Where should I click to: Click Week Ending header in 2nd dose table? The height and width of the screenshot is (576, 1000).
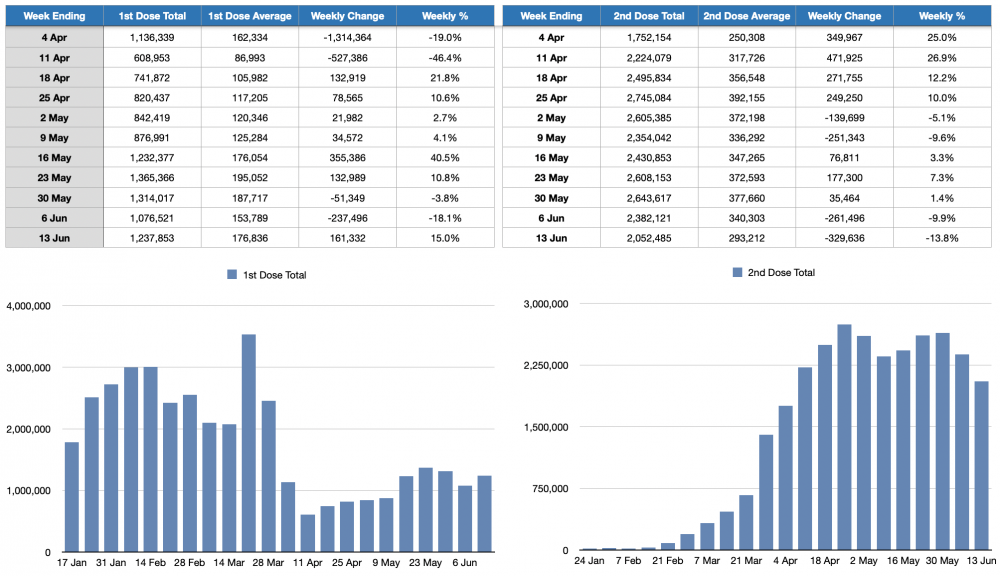point(551,16)
